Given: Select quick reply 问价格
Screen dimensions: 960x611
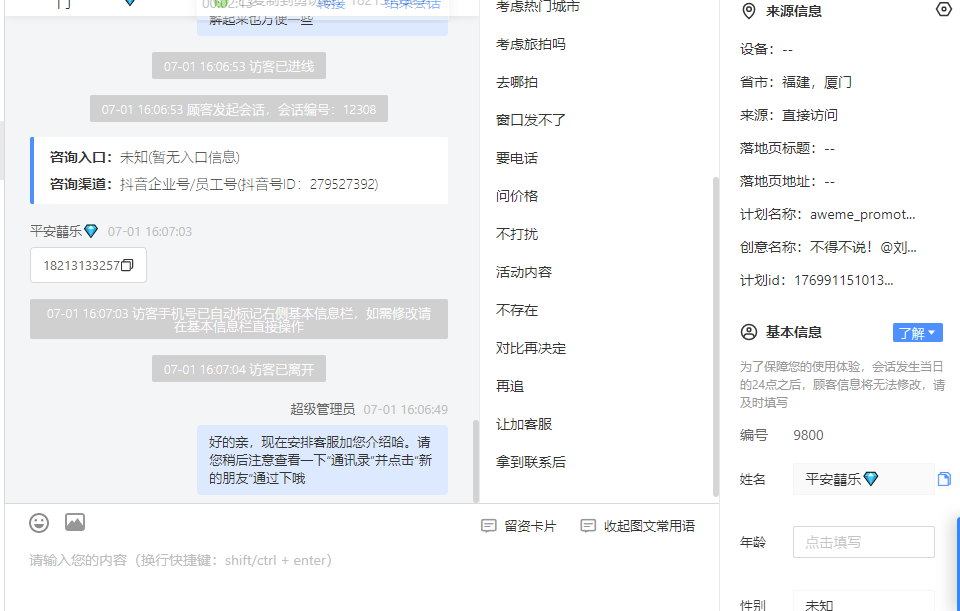Looking at the screenshot, I should 517,196.
